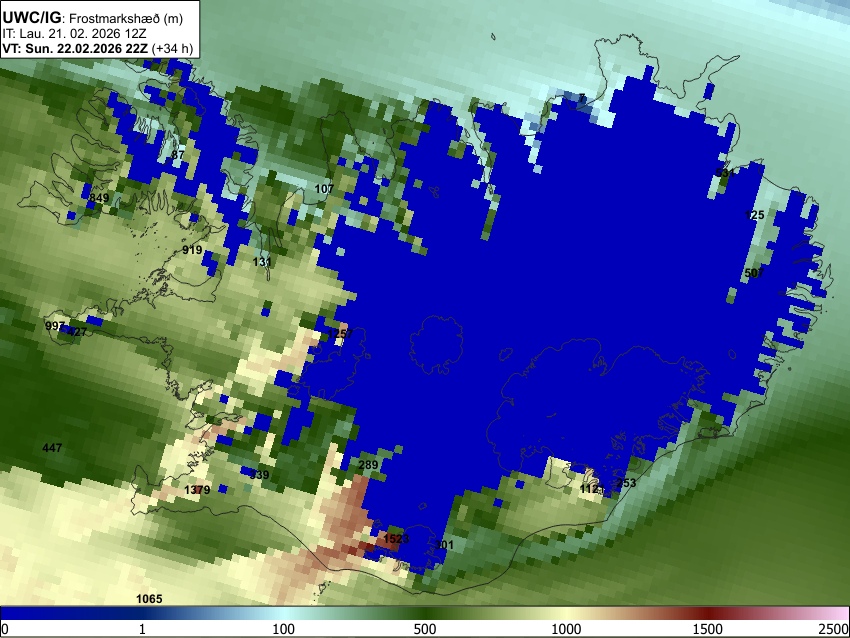Screen dimensions: 850x638
Task: Click the map value label '289'
Action: (x=368, y=465)
